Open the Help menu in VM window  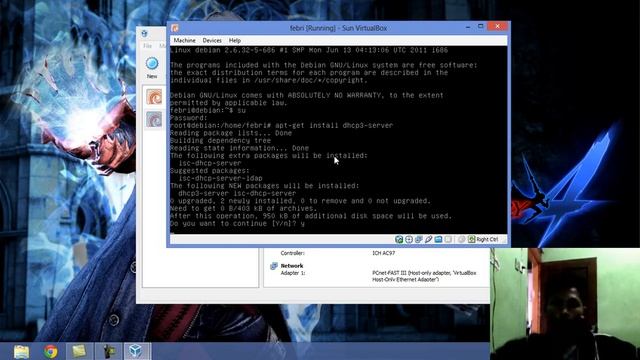pos(235,40)
